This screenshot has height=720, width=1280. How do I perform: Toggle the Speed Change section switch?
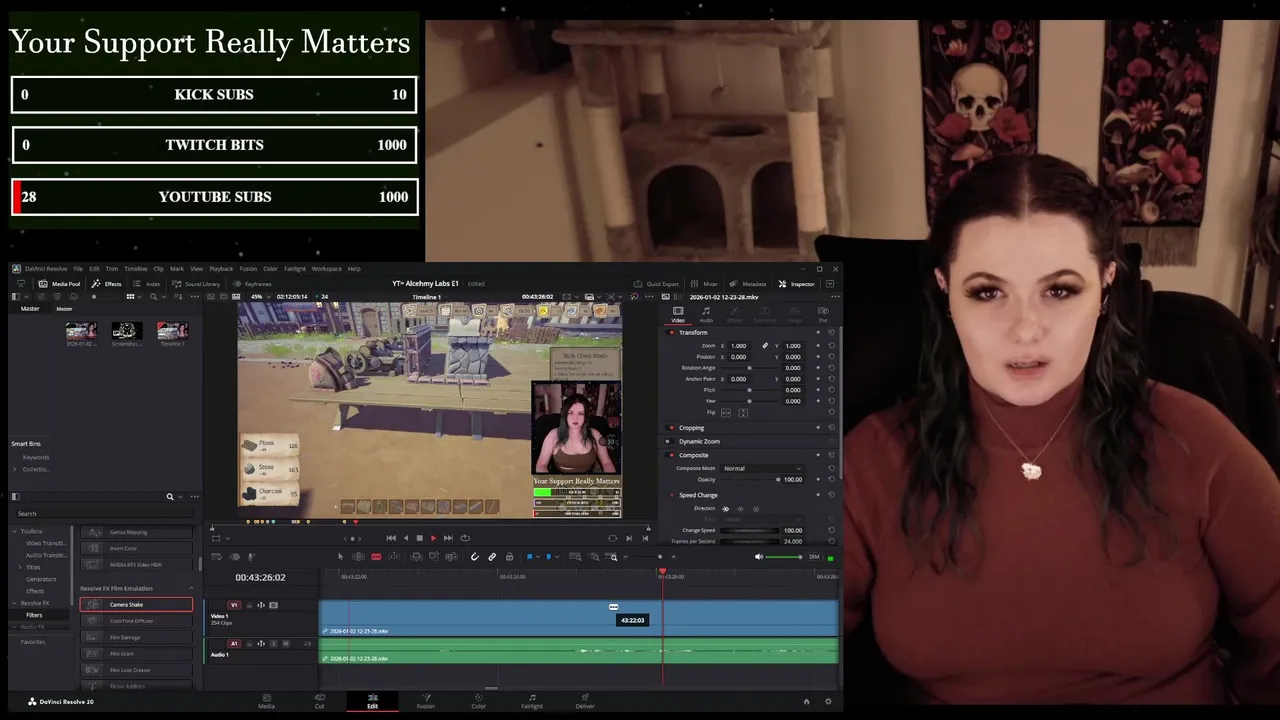[x=671, y=495]
